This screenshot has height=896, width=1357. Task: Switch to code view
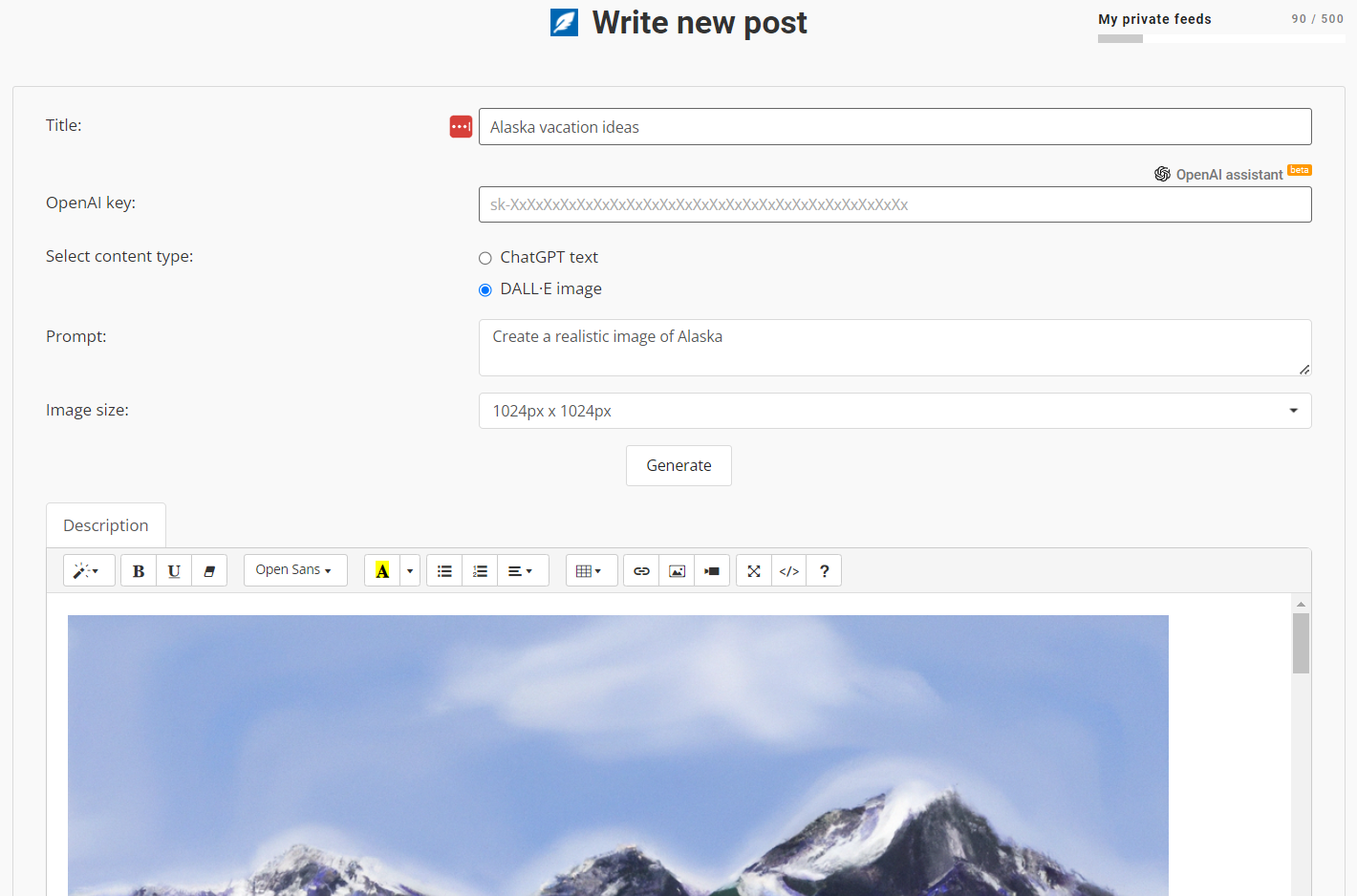(x=789, y=570)
